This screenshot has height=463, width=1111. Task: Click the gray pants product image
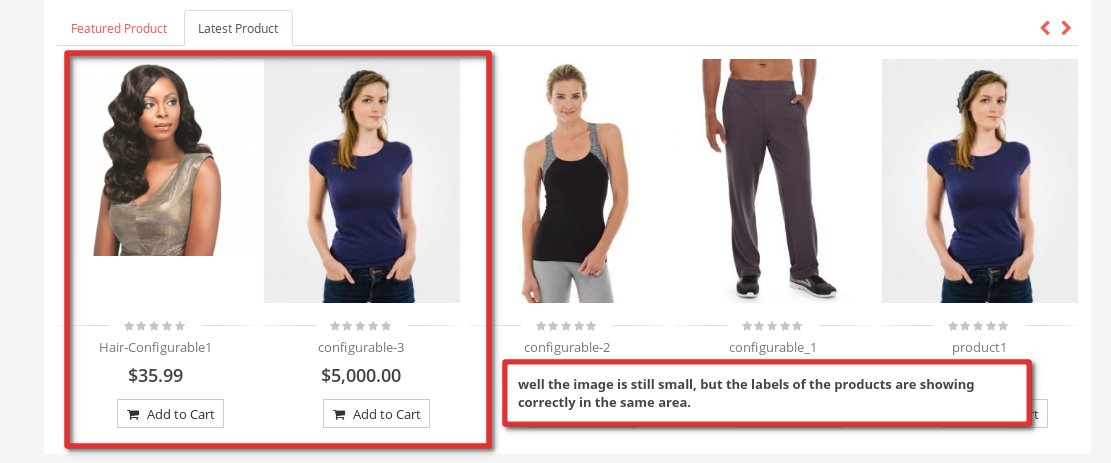(773, 181)
